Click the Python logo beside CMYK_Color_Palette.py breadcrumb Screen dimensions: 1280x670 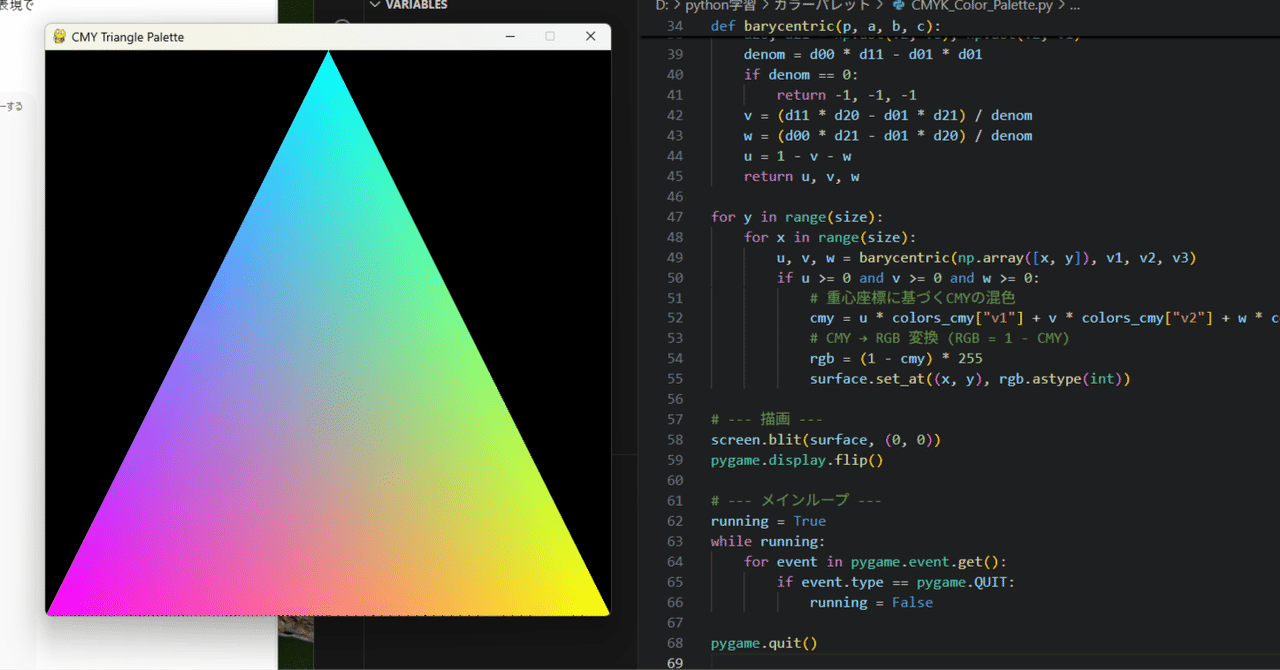(899, 7)
